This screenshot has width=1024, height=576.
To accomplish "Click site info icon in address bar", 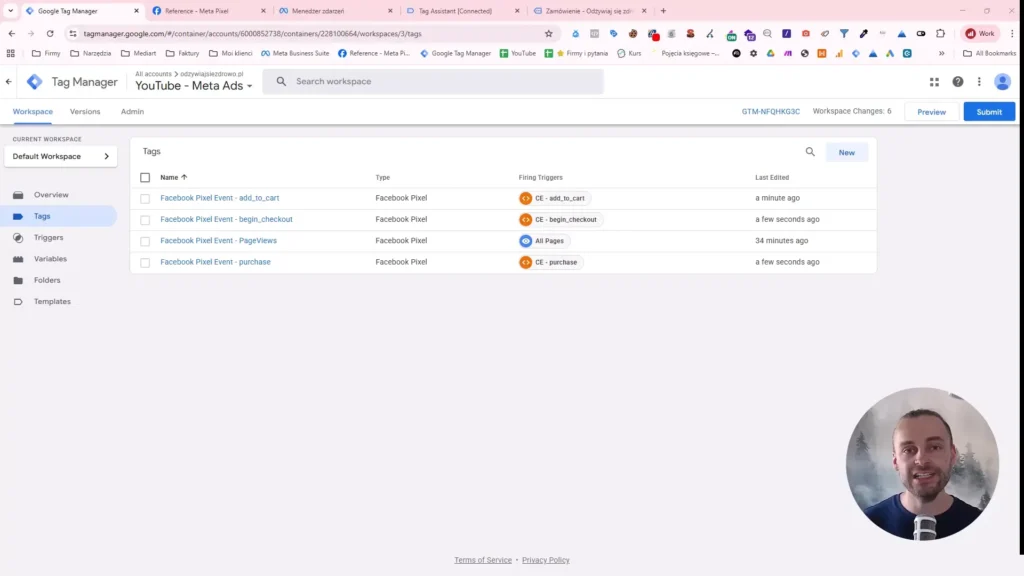I will (72, 33).
